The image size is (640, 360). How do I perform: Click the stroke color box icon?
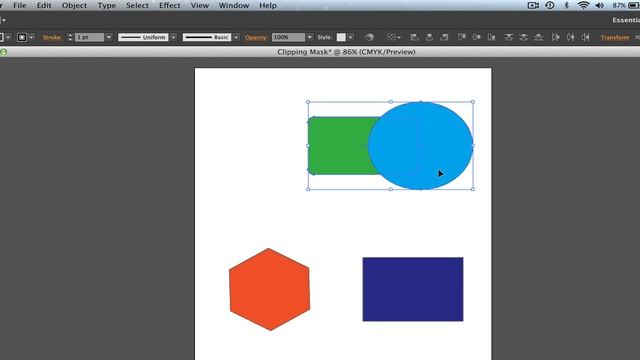click(x=22, y=37)
